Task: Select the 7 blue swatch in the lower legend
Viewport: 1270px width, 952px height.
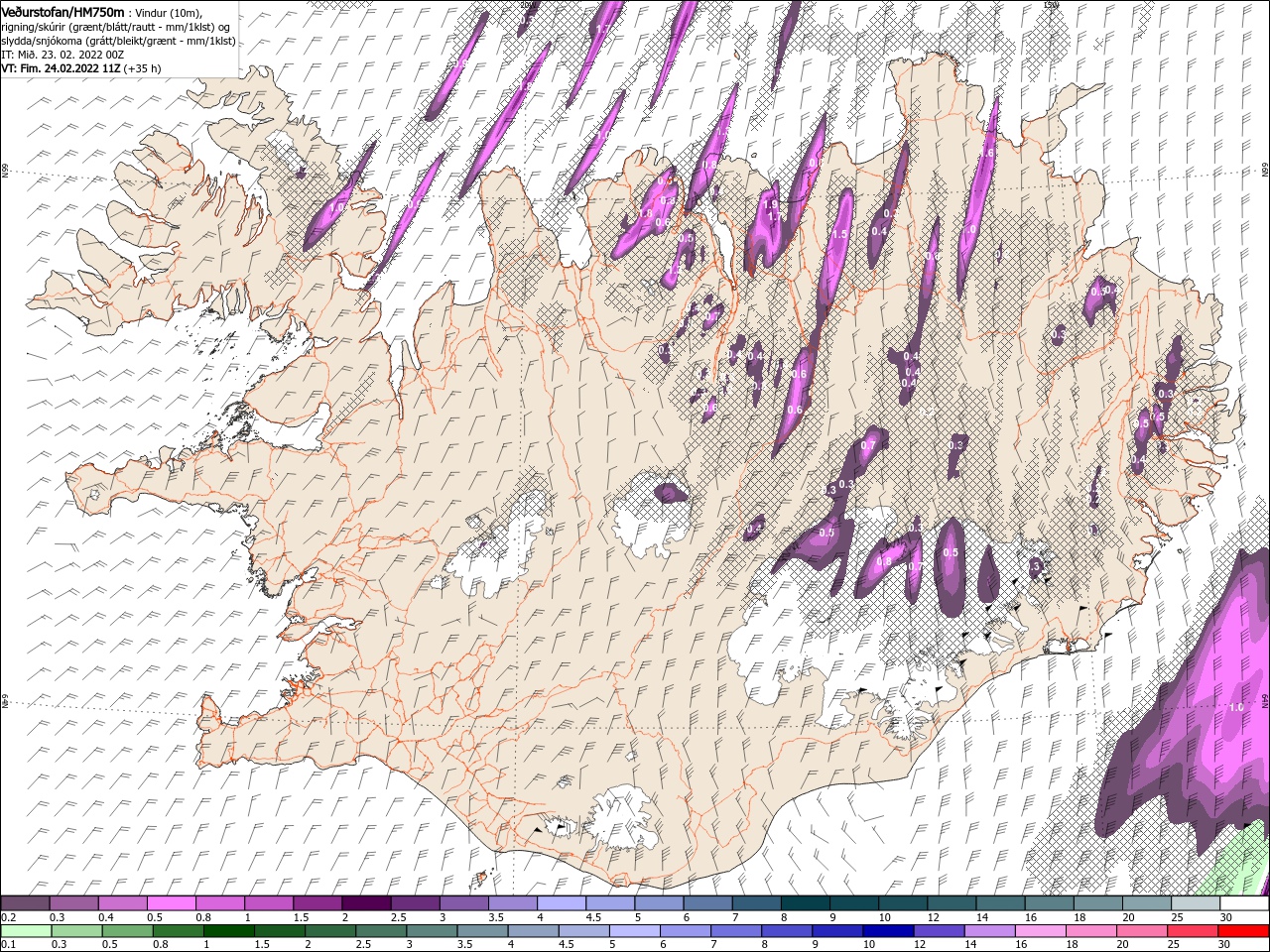Action: [736, 930]
